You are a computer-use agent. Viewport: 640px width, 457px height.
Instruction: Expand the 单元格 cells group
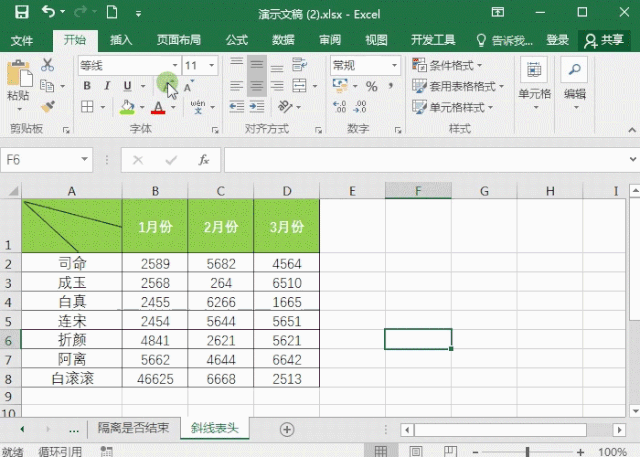tap(535, 84)
